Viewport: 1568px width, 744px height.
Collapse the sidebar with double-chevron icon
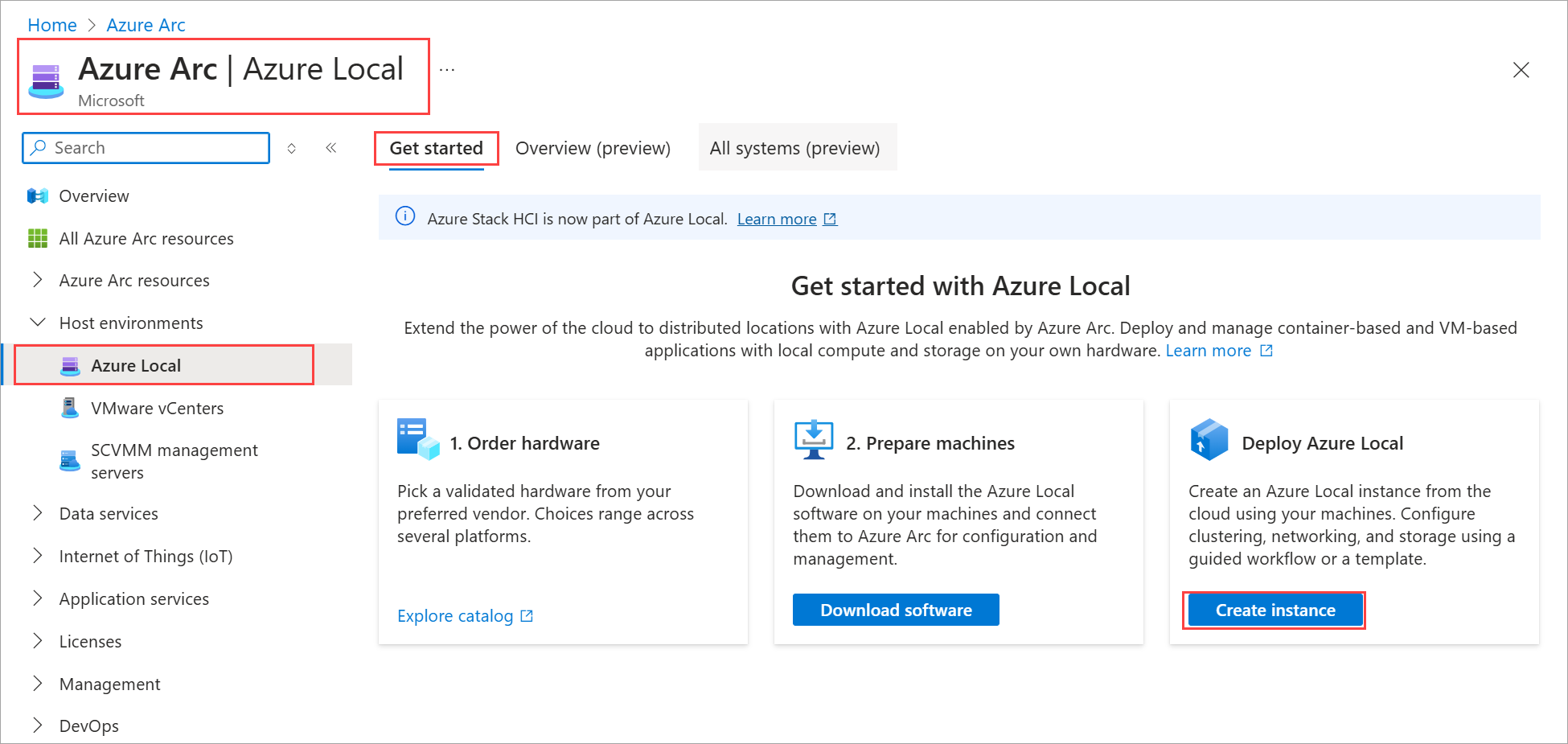pyautogui.click(x=331, y=148)
